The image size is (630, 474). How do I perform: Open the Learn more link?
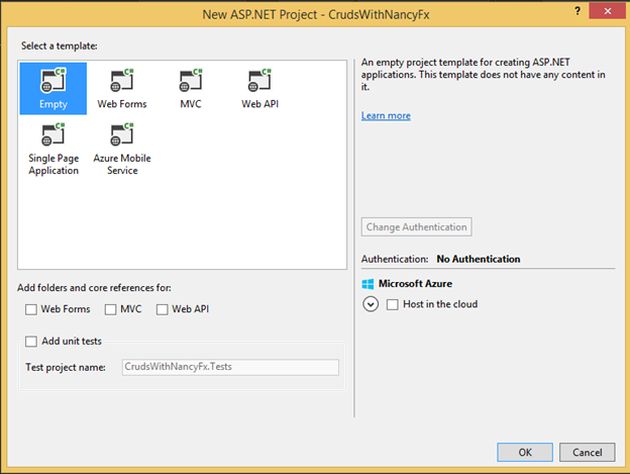click(x=386, y=116)
